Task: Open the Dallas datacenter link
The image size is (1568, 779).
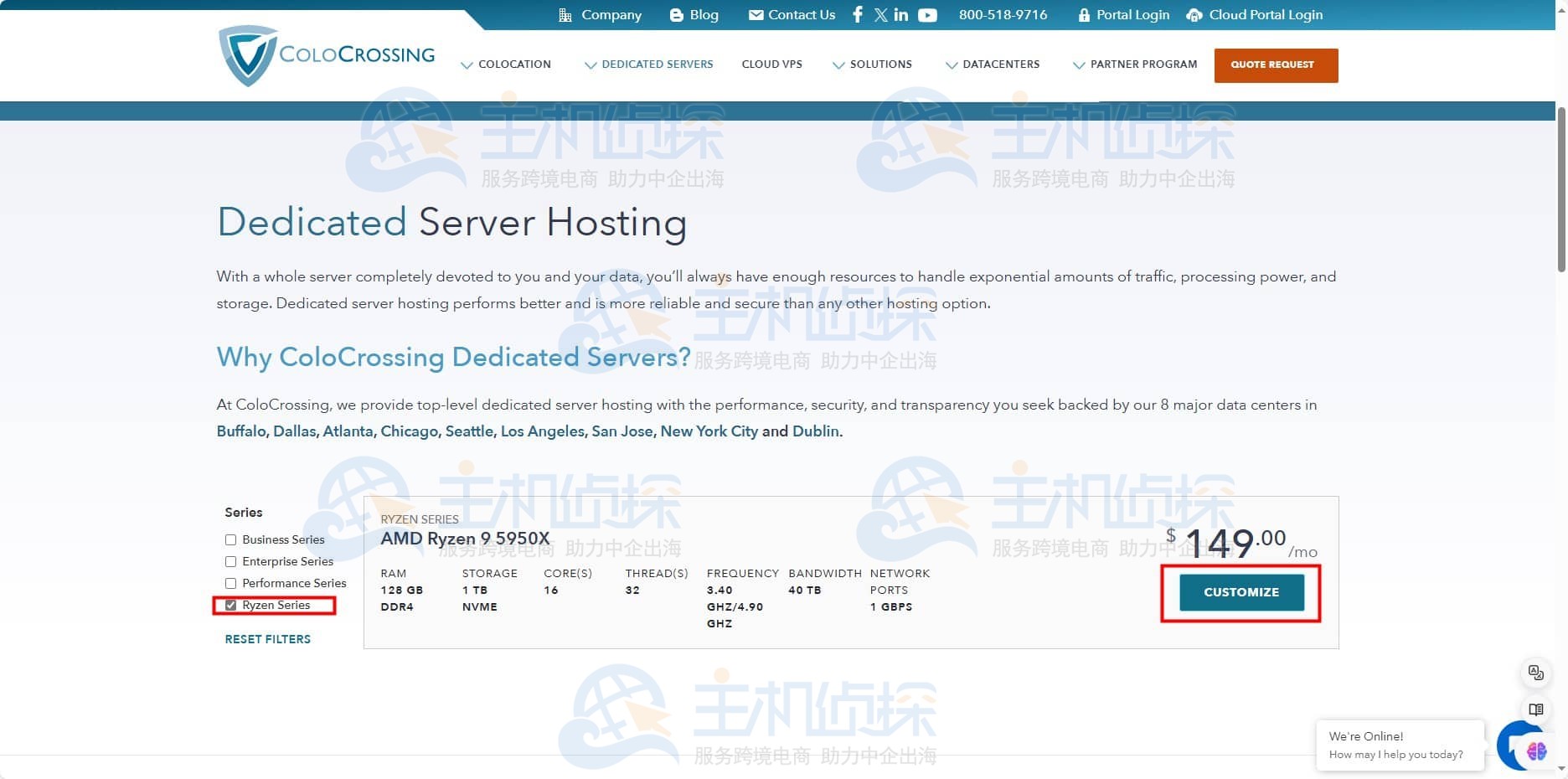Action: coord(295,431)
